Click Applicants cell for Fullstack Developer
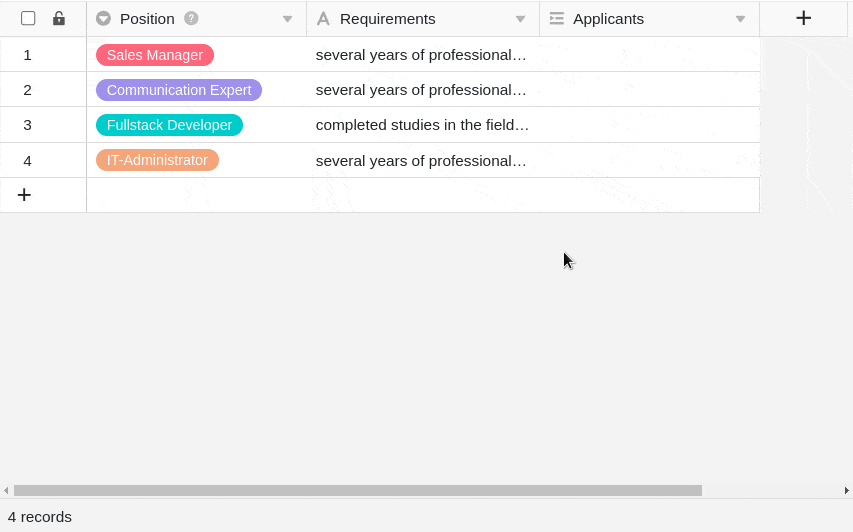Viewport: 853px width, 532px height. (x=650, y=125)
